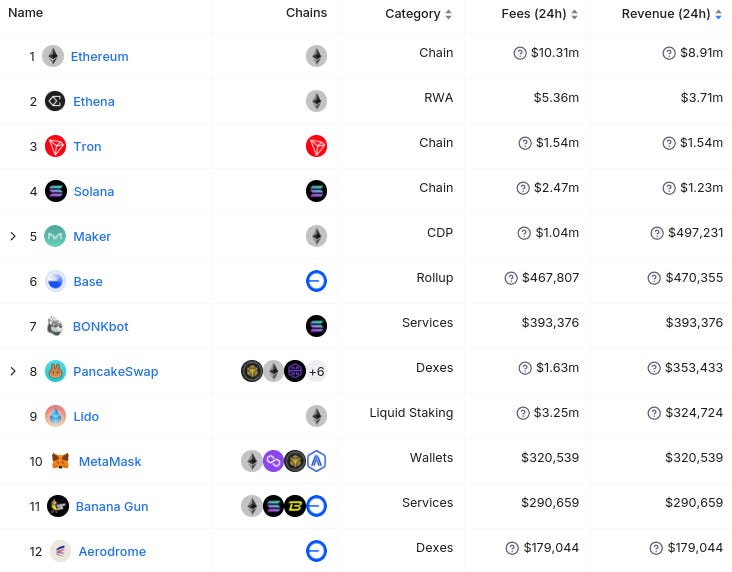Image resolution: width=732 pixels, height=572 pixels.
Task: Click the Arbitrum chain icon in MetaMask row
Action: point(317,461)
